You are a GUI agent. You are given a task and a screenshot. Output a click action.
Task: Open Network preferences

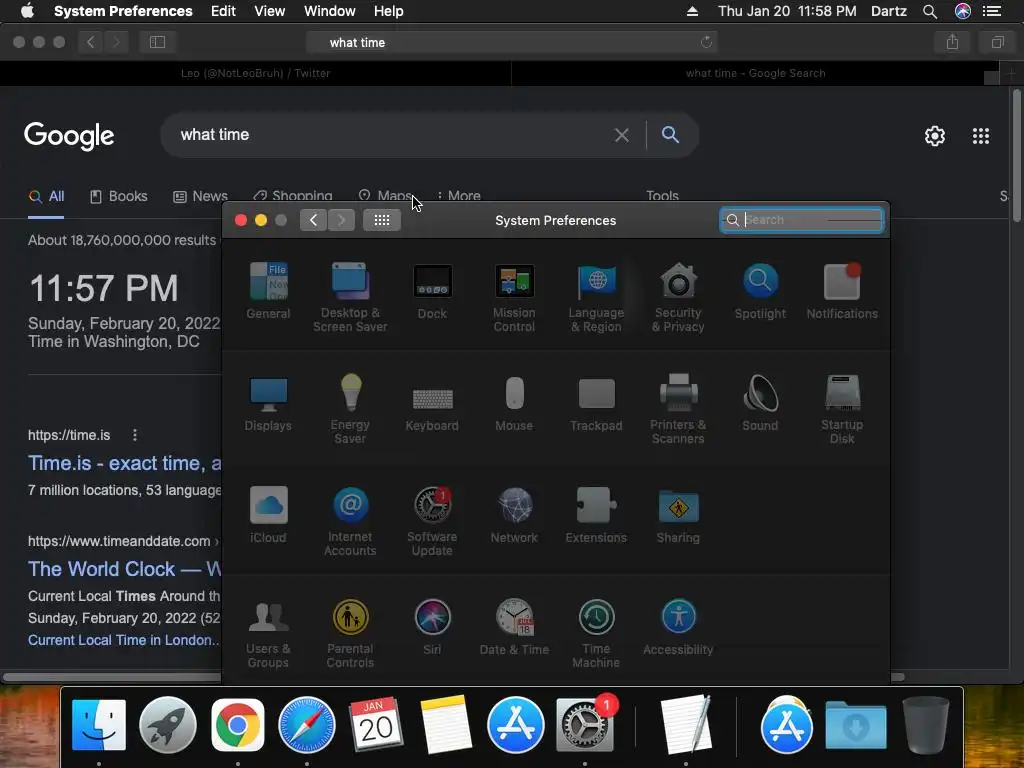(514, 515)
